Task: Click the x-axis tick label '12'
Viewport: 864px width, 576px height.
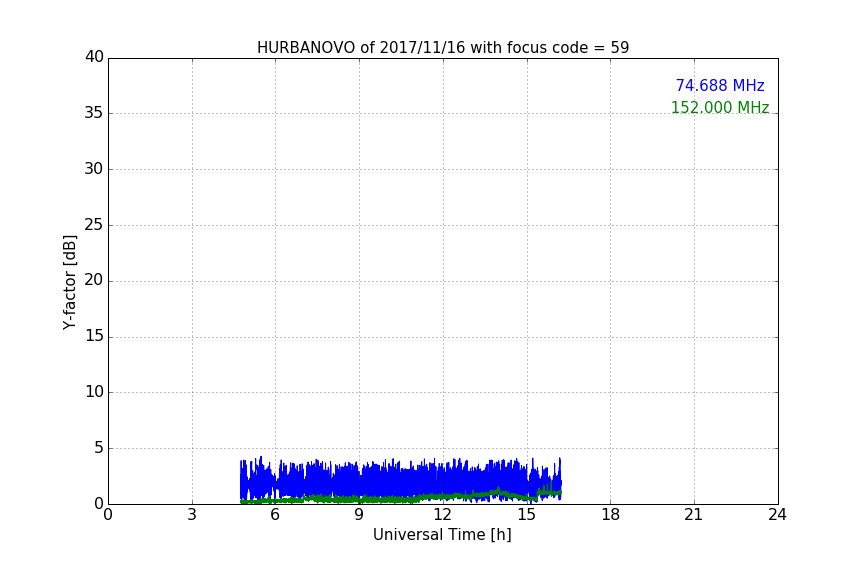Action: (442, 515)
